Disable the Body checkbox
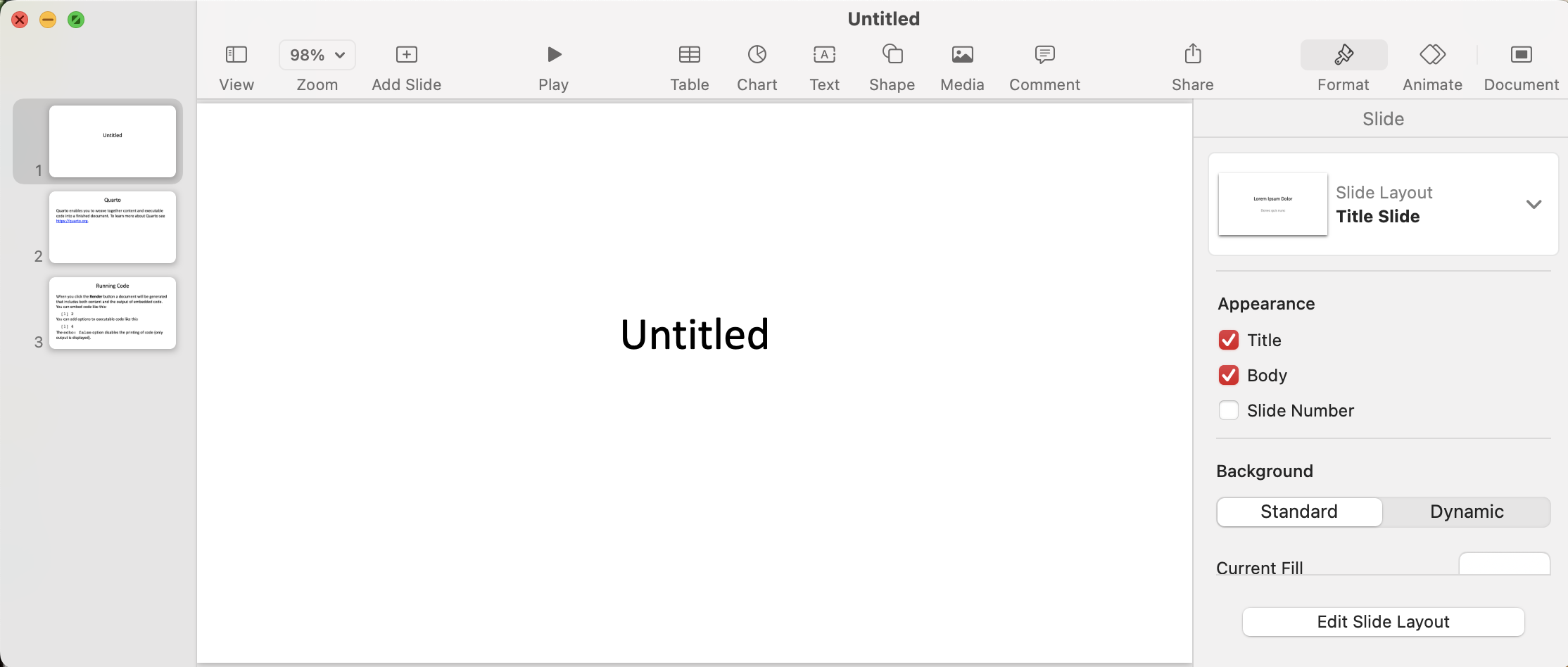Image resolution: width=1568 pixels, height=667 pixels. click(x=1229, y=376)
